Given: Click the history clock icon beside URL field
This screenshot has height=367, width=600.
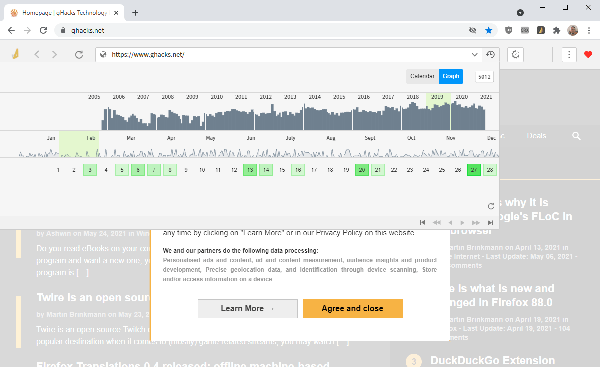Looking at the screenshot, I should click(x=491, y=54).
